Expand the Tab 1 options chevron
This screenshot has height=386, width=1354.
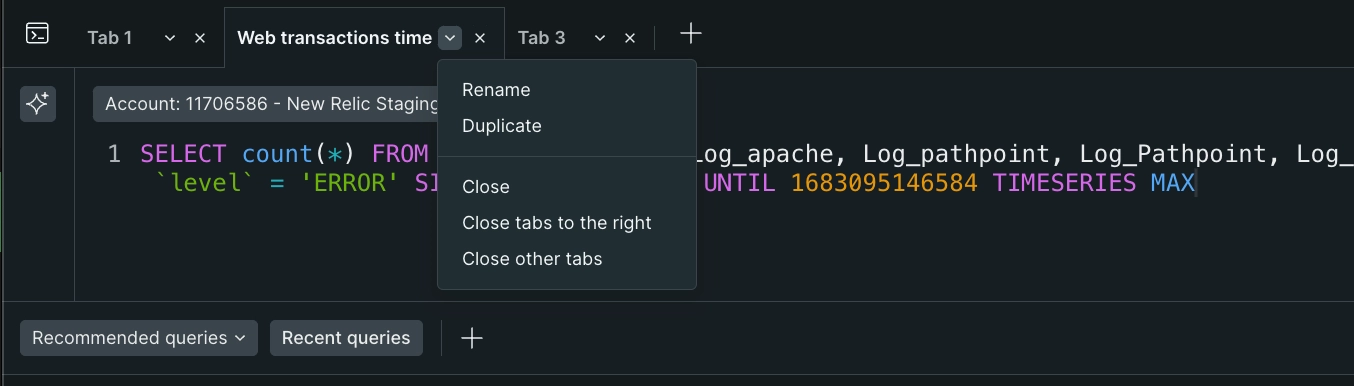[170, 38]
